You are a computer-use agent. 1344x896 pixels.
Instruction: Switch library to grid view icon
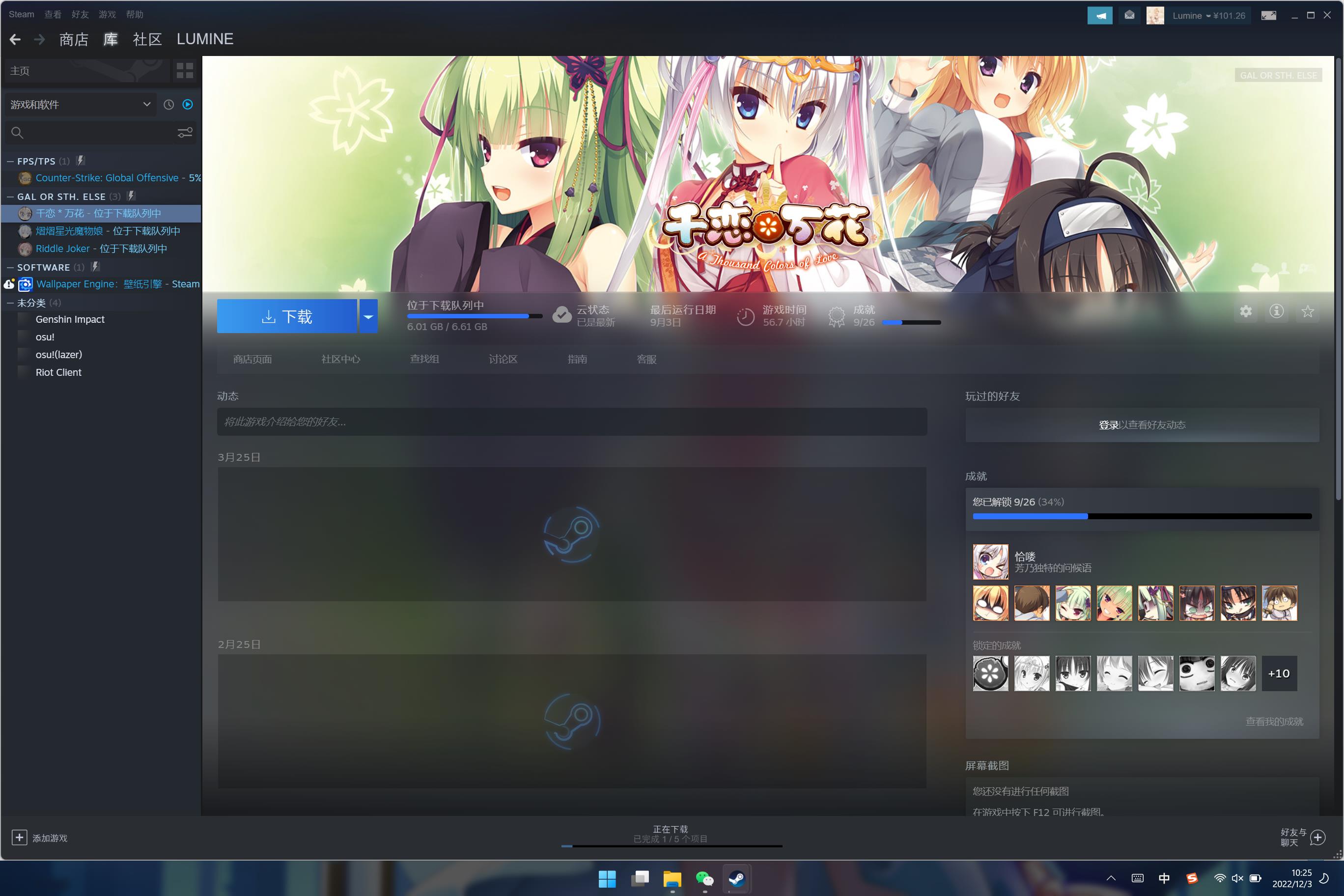pyautogui.click(x=185, y=71)
